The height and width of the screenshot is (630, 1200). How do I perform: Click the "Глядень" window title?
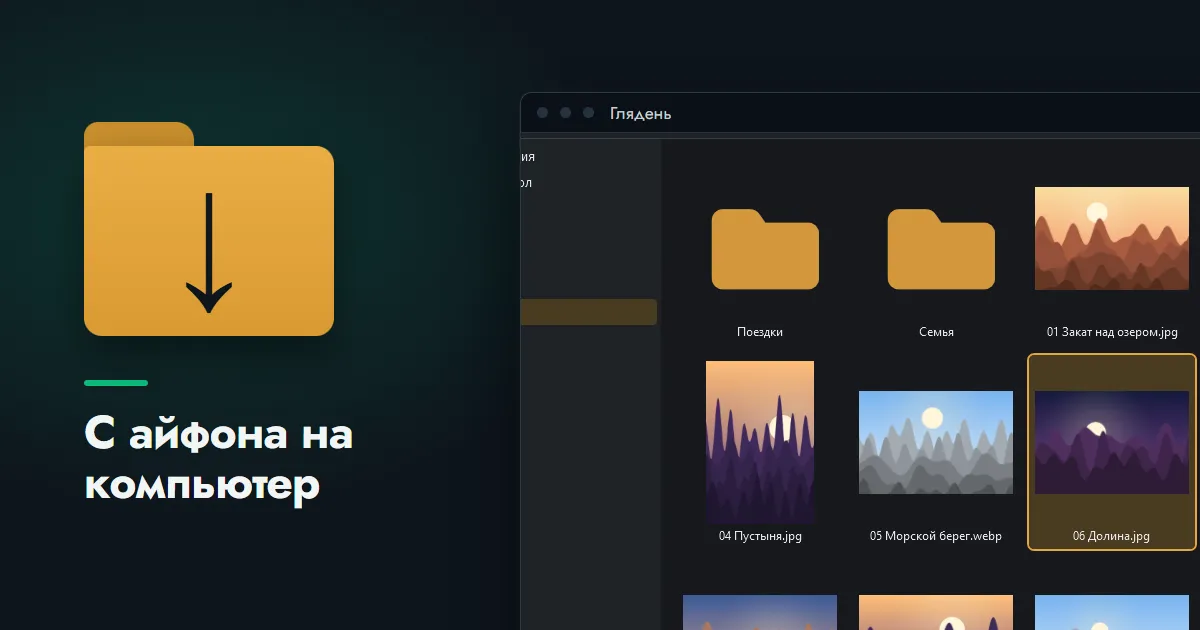pyautogui.click(x=641, y=114)
